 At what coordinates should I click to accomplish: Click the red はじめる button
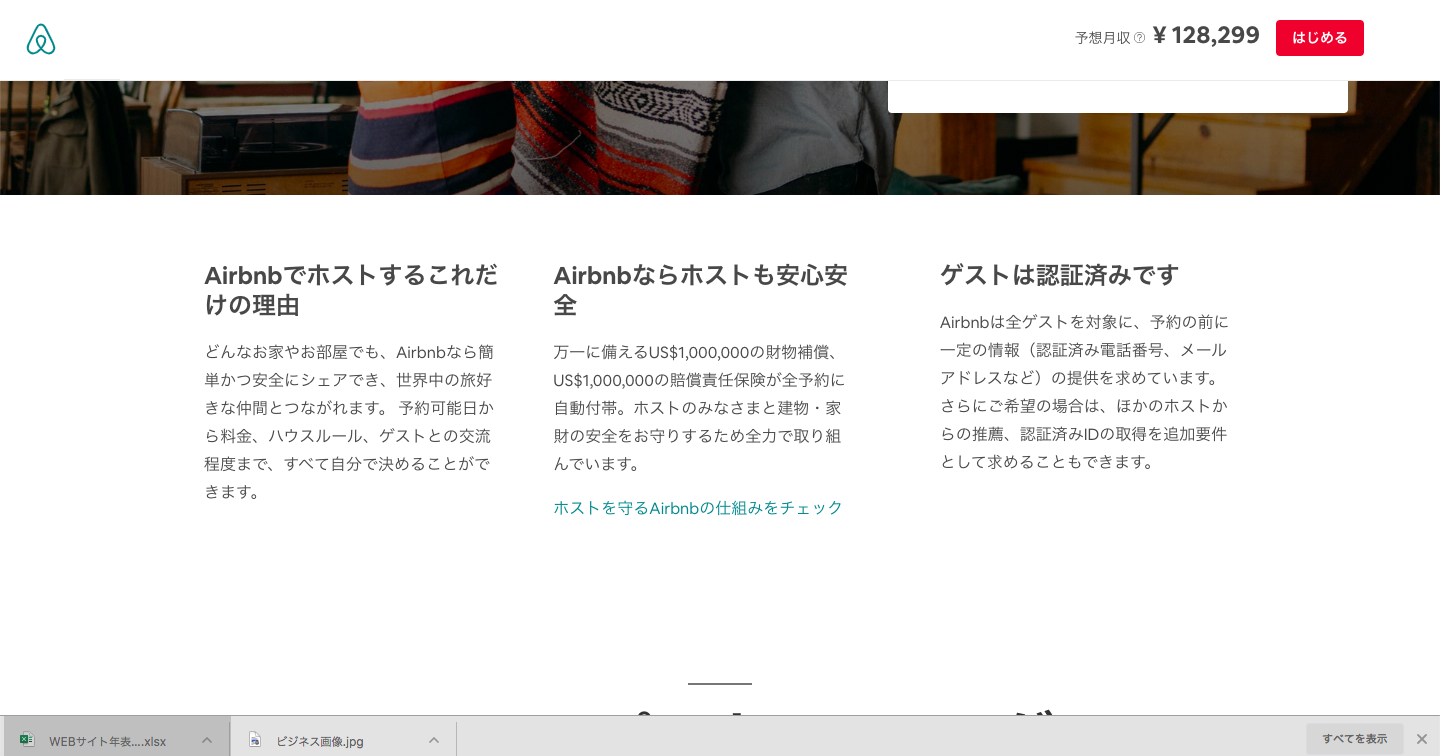(x=1319, y=38)
